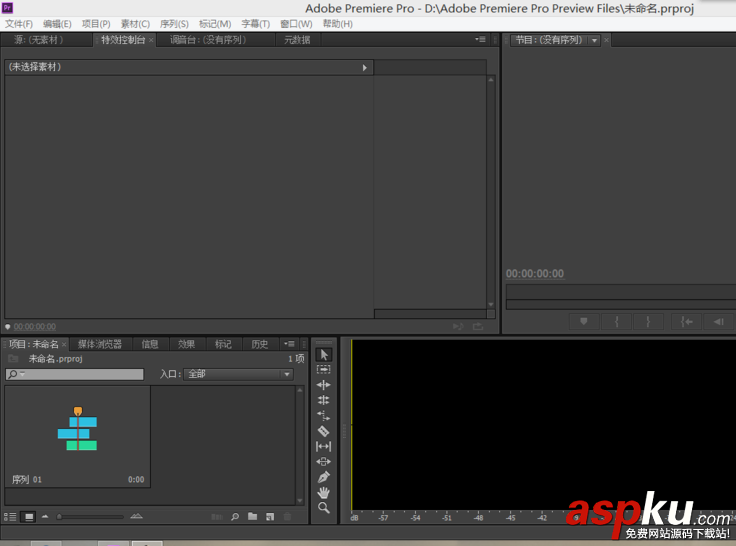The height and width of the screenshot is (546, 736).
Task: Click Automate to Sequence icon
Action: click(216, 517)
